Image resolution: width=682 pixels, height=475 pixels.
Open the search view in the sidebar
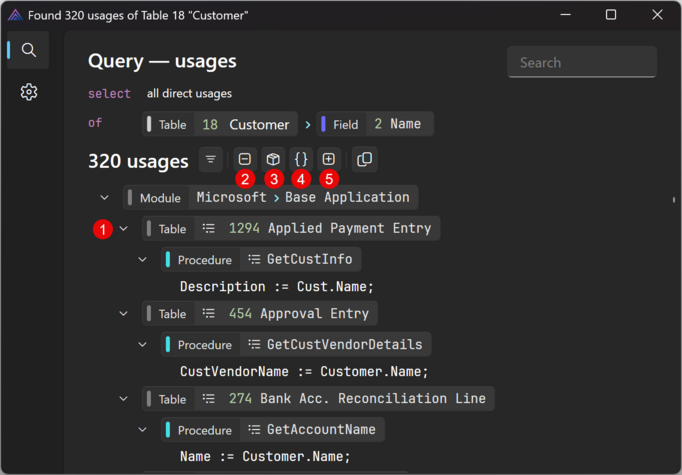tap(29, 50)
